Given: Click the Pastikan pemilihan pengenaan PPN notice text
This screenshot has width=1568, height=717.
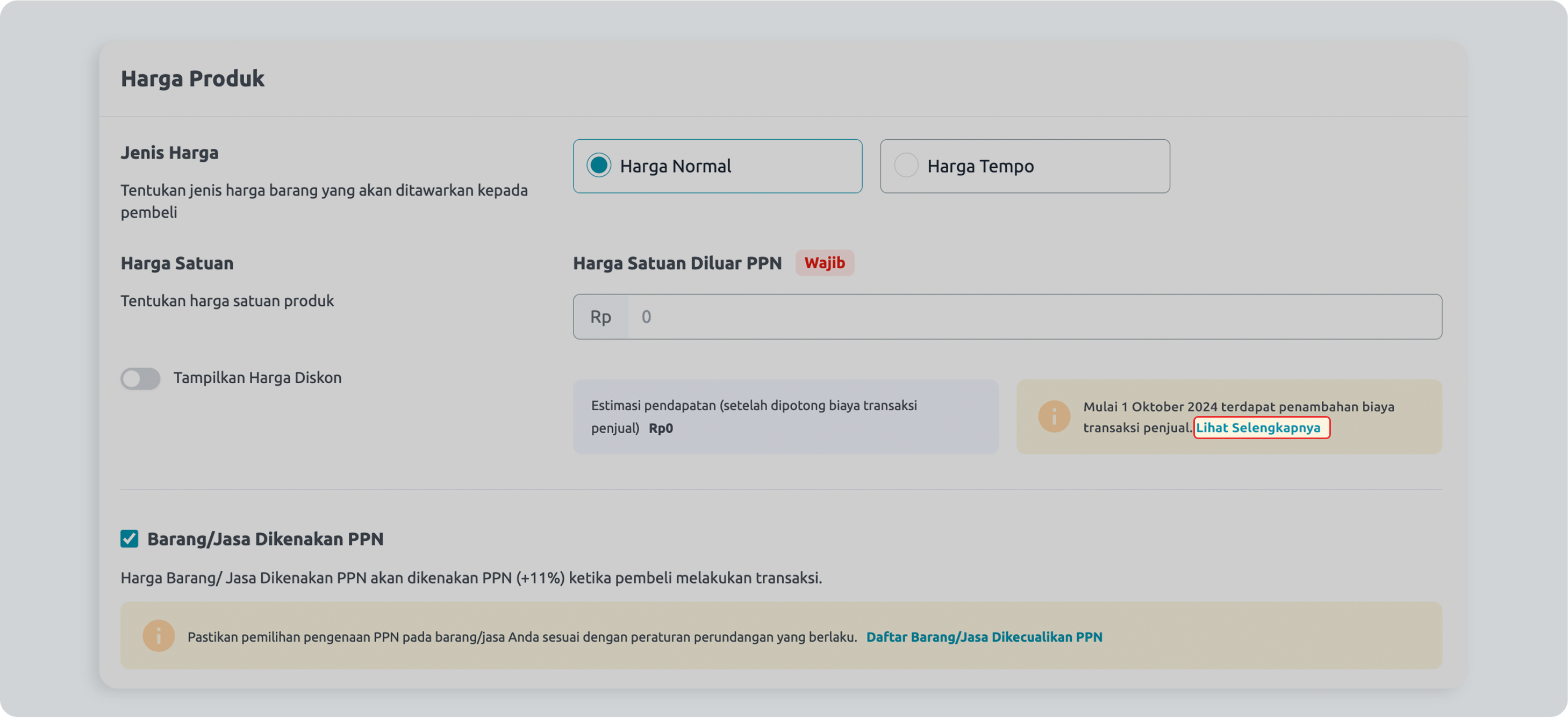Looking at the screenshot, I should (521, 637).
